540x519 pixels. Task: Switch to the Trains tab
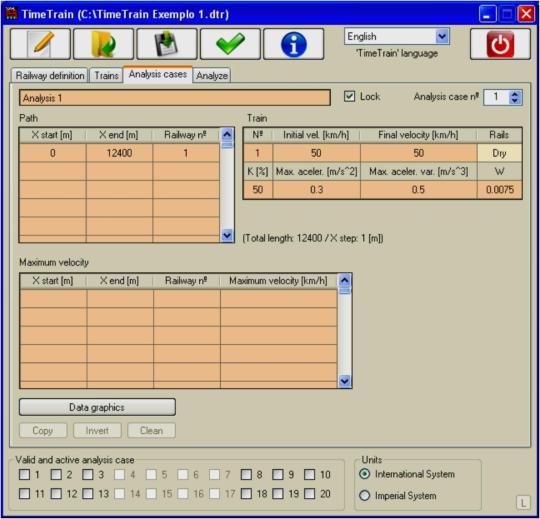106,75
